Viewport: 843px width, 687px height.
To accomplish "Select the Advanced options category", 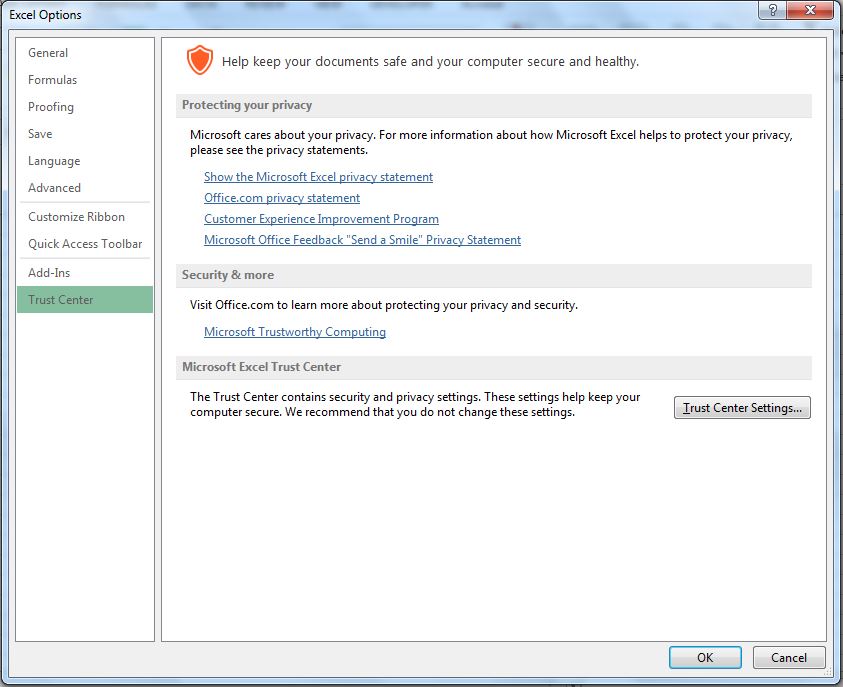I will 54,188.
